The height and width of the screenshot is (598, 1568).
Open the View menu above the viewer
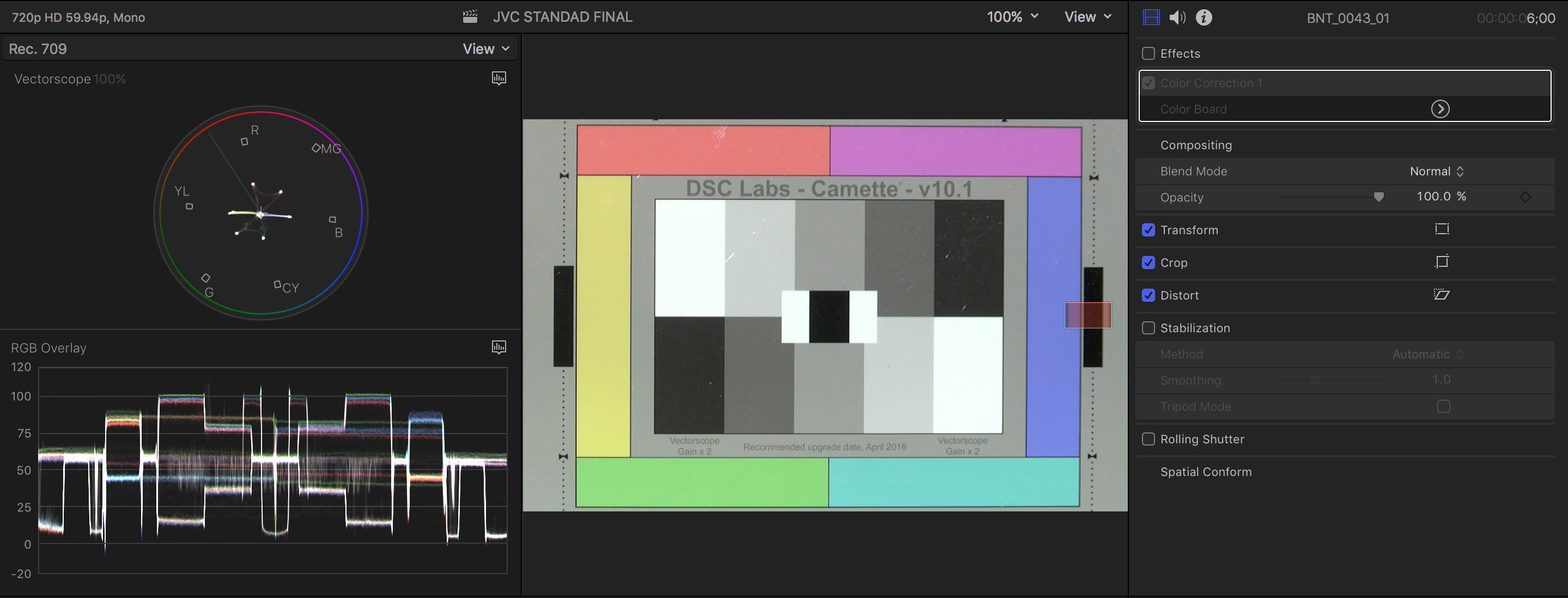(1089, 16)
